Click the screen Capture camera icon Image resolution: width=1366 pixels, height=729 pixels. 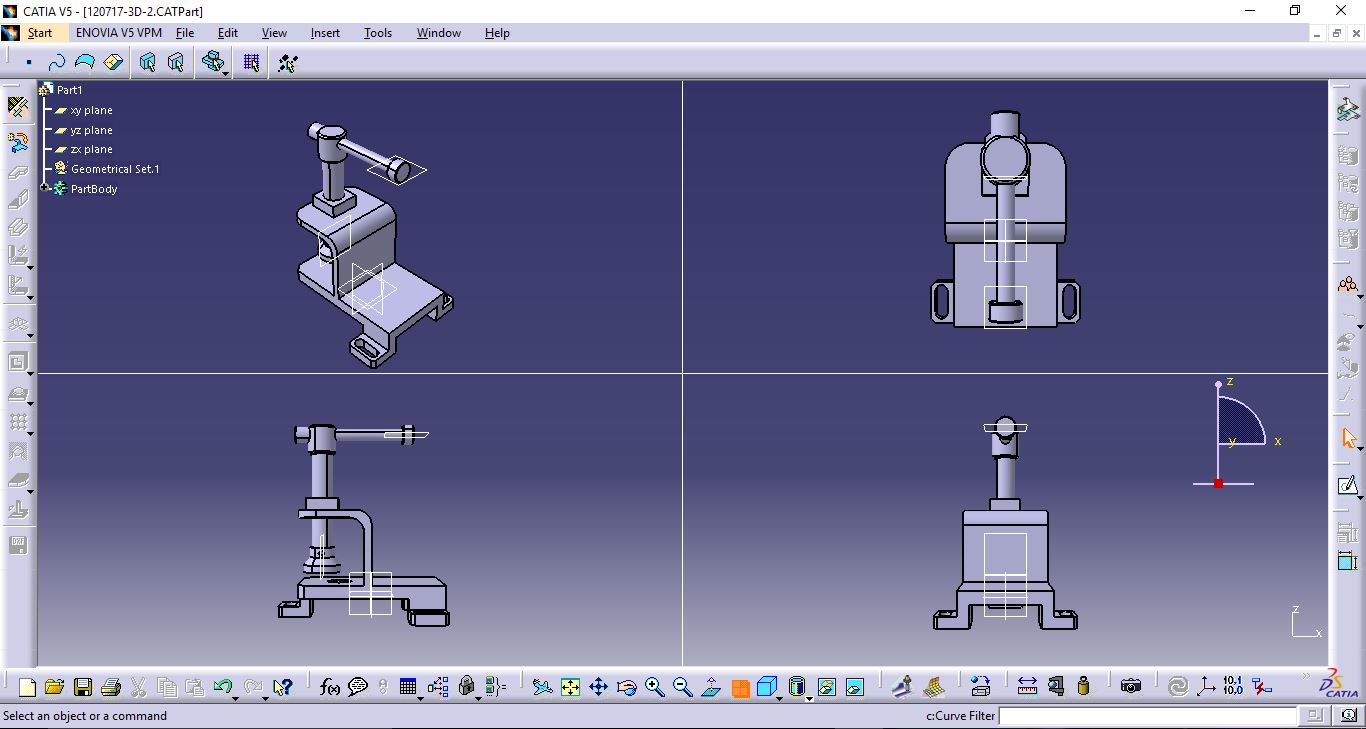pos(1133,687)
